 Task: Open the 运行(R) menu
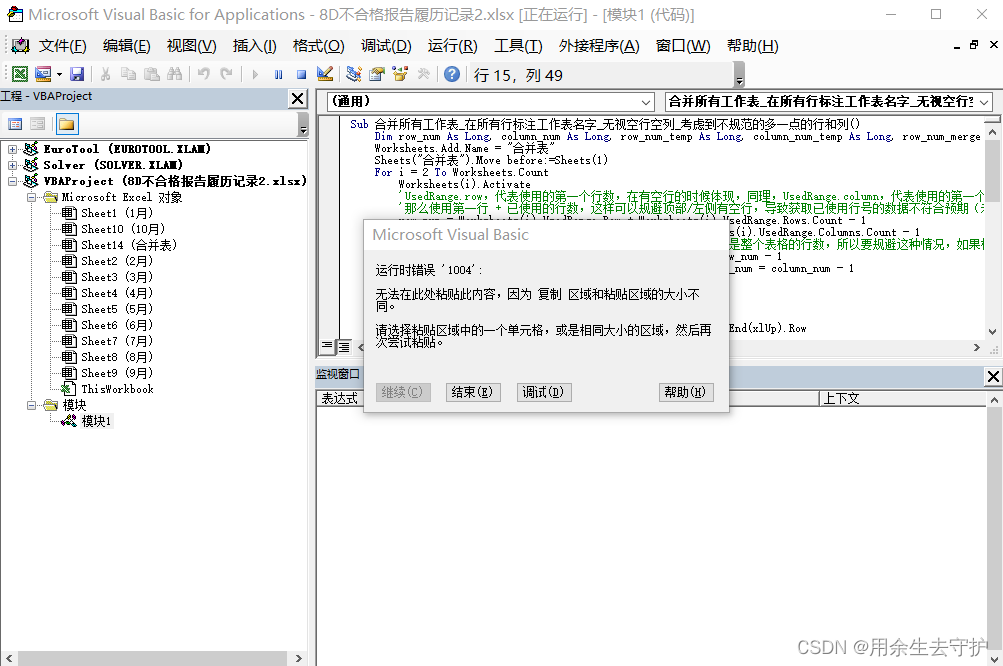tap(452, 46)
